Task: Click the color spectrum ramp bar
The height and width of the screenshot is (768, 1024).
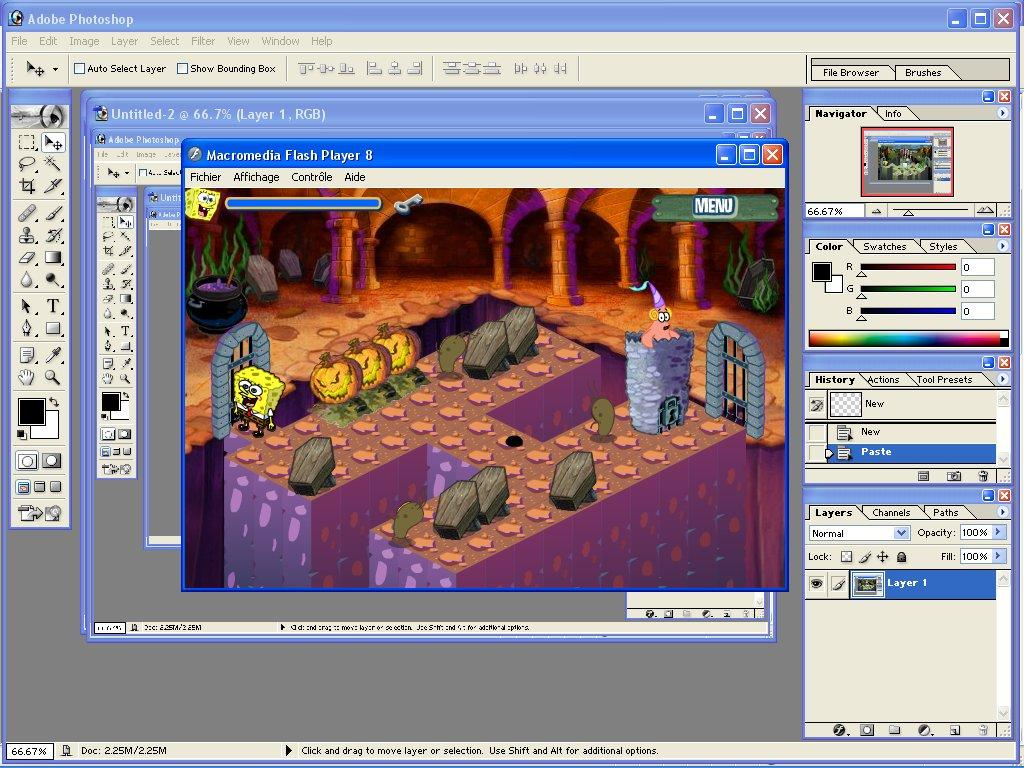Action: click(x=908, y=338)
